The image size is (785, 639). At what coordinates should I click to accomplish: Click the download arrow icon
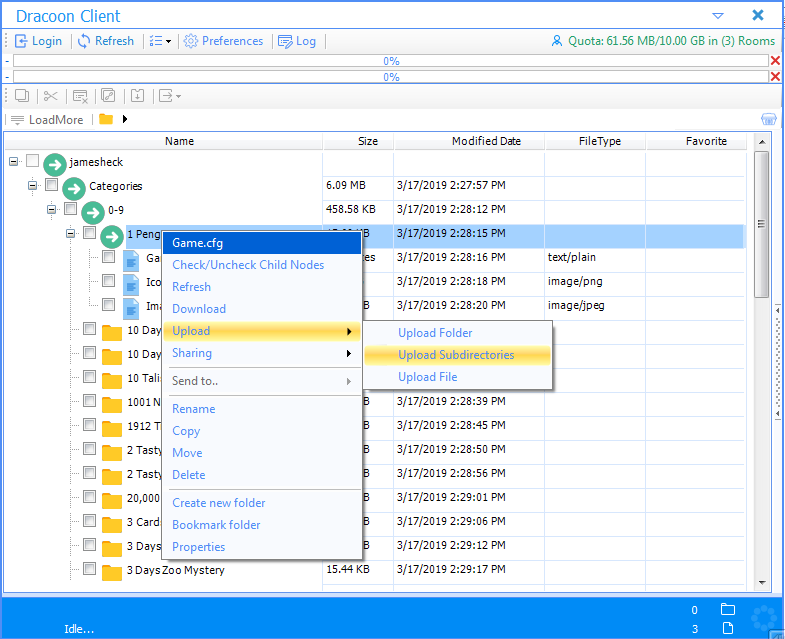pos(138,95)
